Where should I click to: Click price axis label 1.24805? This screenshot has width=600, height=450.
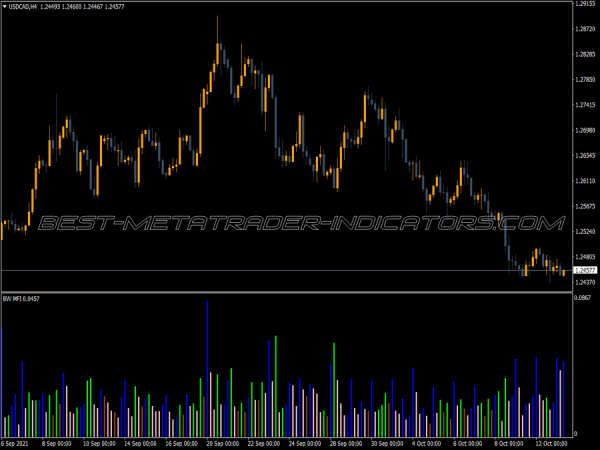585,257
